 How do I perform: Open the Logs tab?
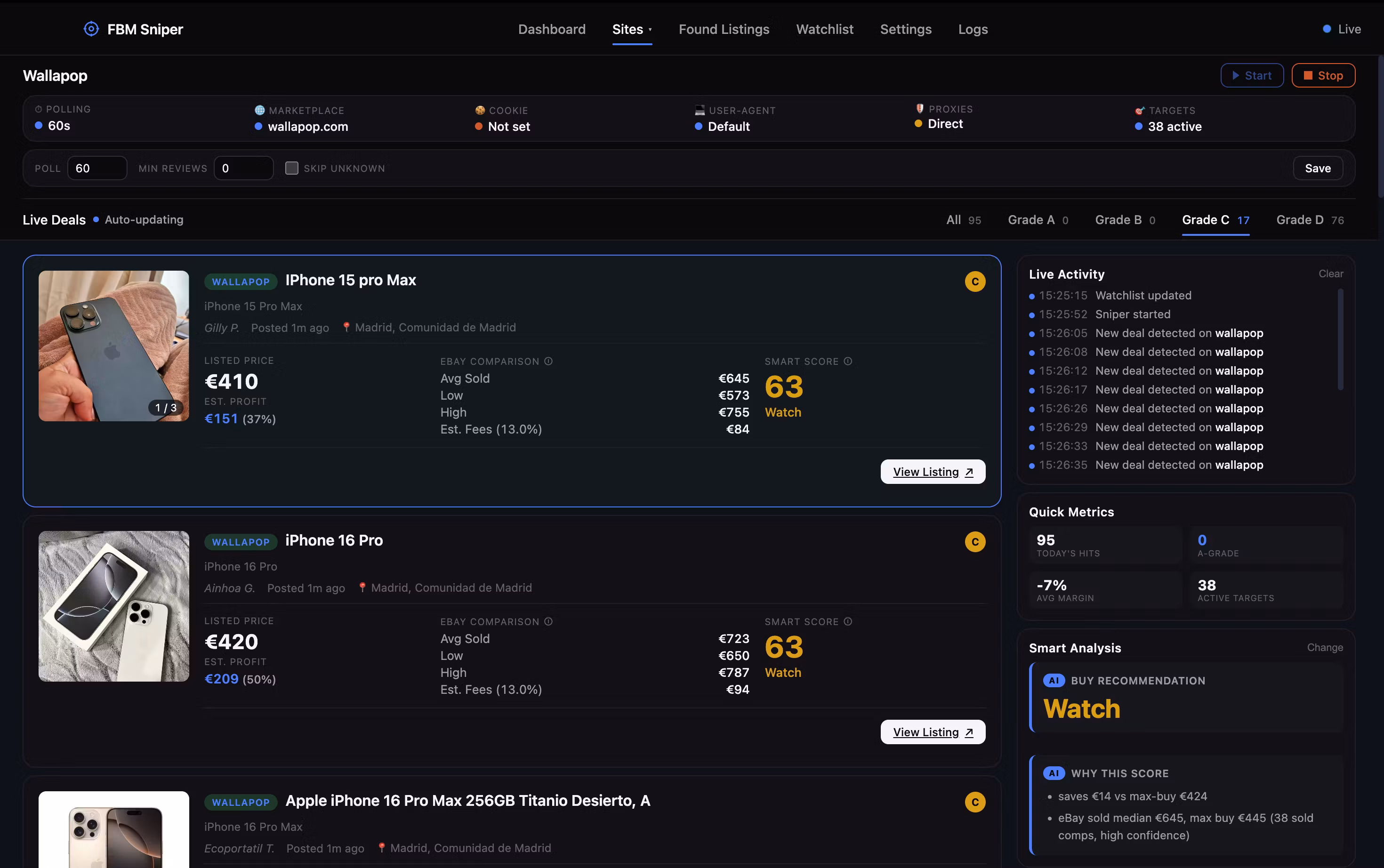[x=973, y=29]
